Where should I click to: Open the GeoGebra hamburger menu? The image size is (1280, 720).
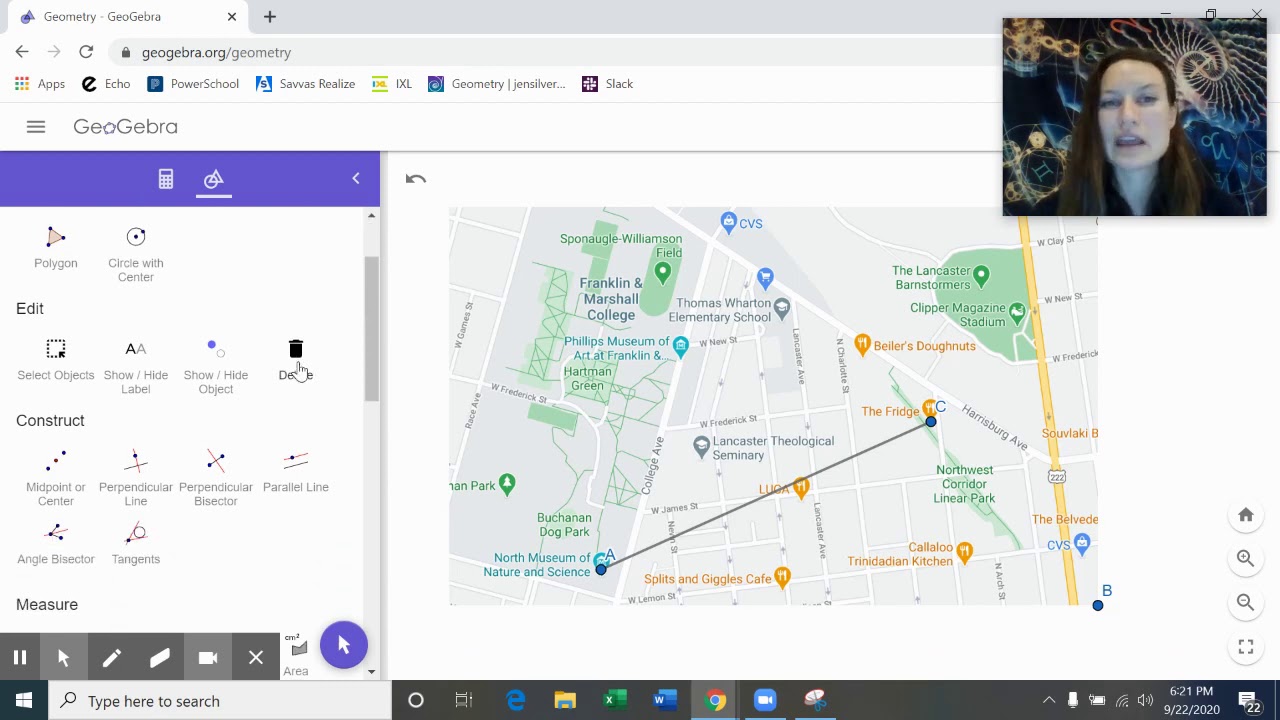pos(36,127)
